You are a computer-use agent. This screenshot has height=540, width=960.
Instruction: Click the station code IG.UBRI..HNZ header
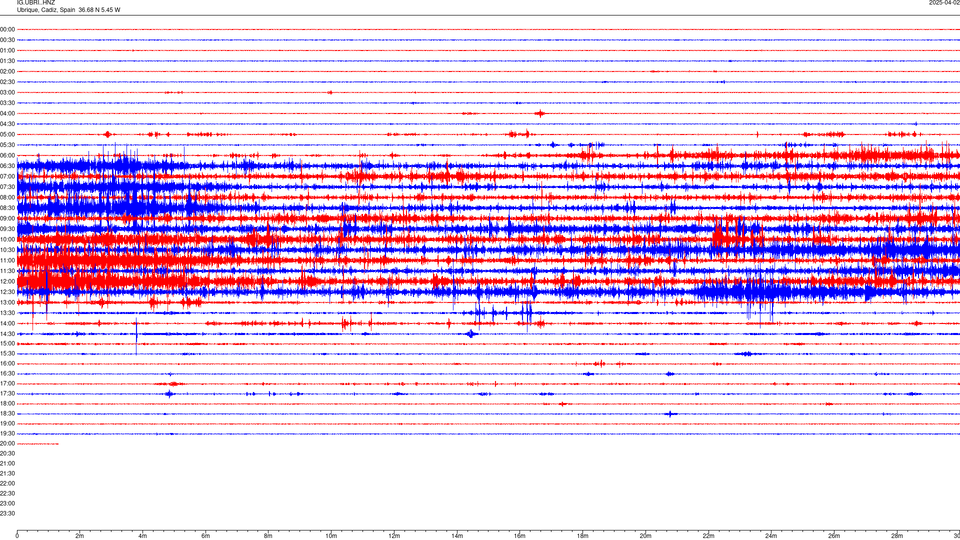(36, 3)
